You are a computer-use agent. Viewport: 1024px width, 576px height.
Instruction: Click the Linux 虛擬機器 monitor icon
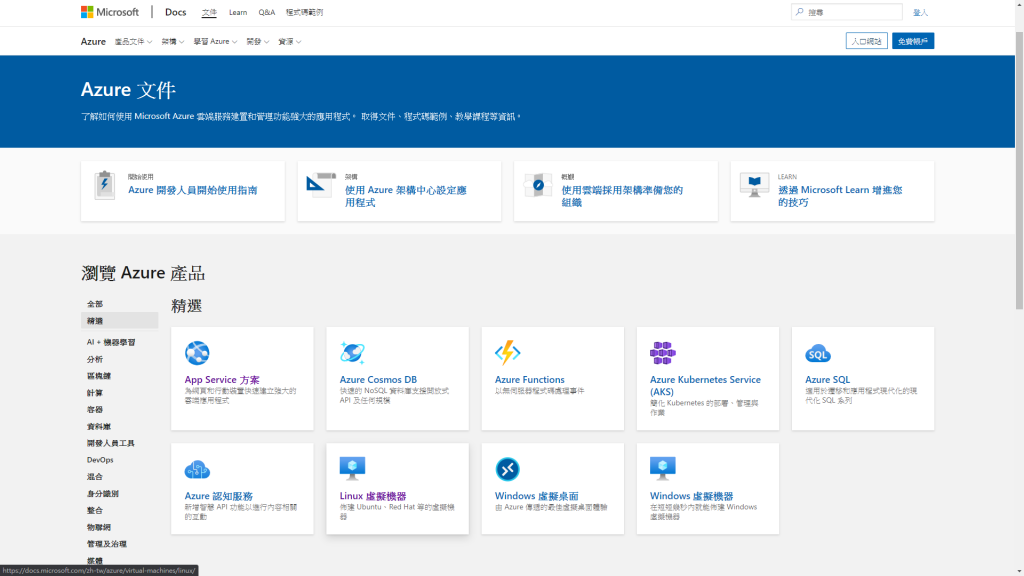click(x=352, y=468)
